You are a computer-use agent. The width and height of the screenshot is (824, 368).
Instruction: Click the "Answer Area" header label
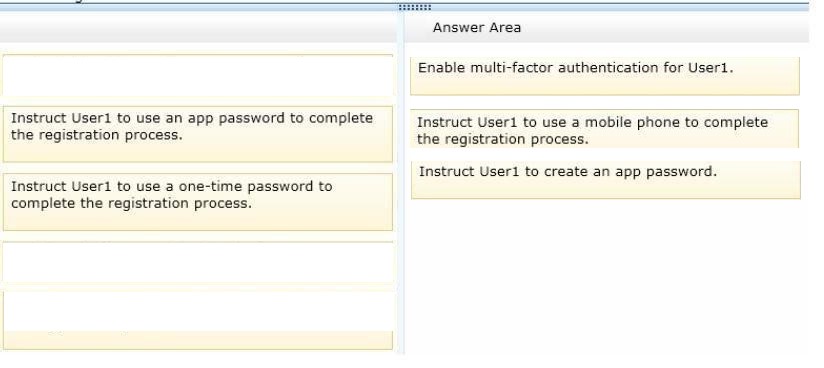[477, 28]
